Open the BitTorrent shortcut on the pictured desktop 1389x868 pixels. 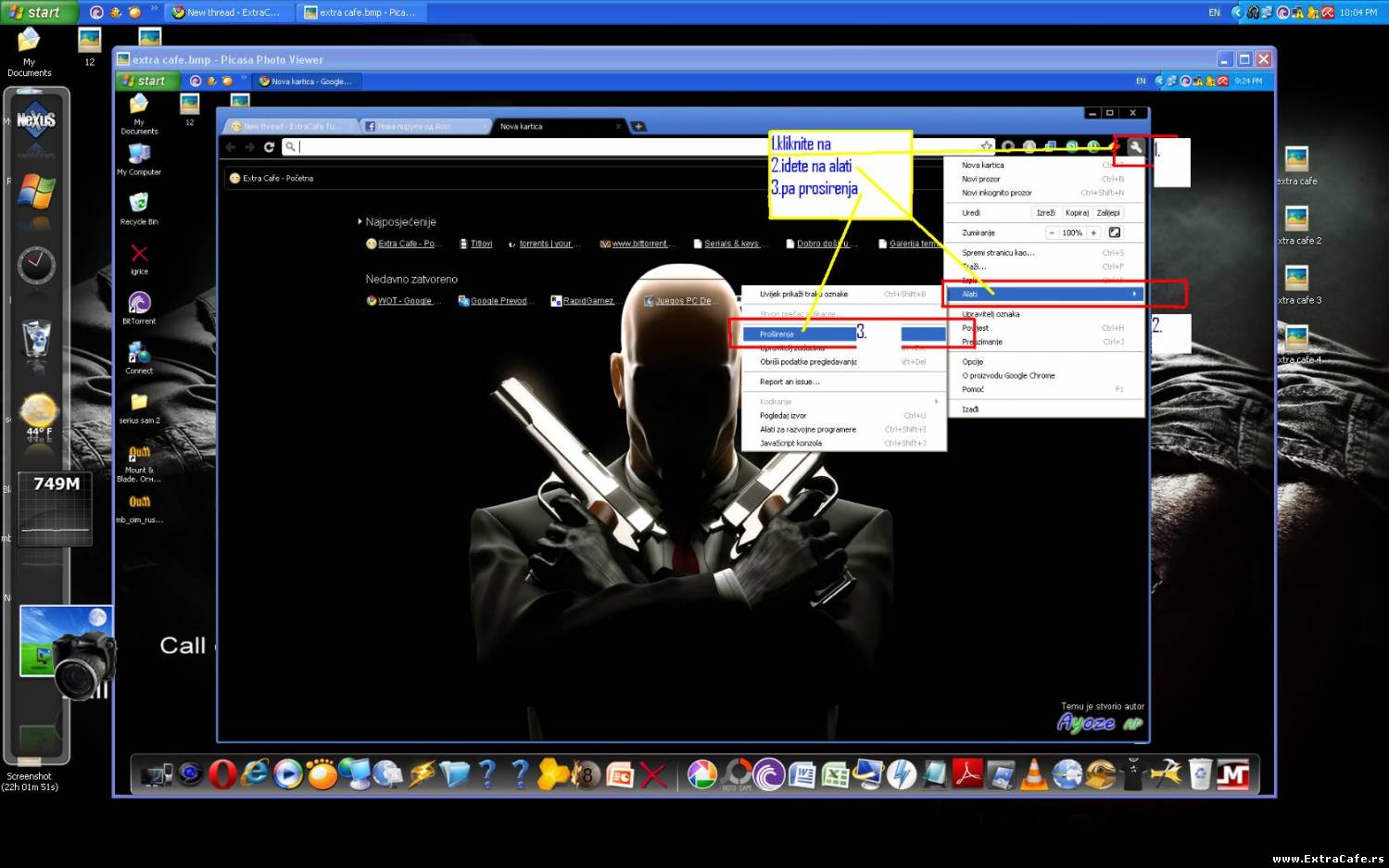(139, 308)
